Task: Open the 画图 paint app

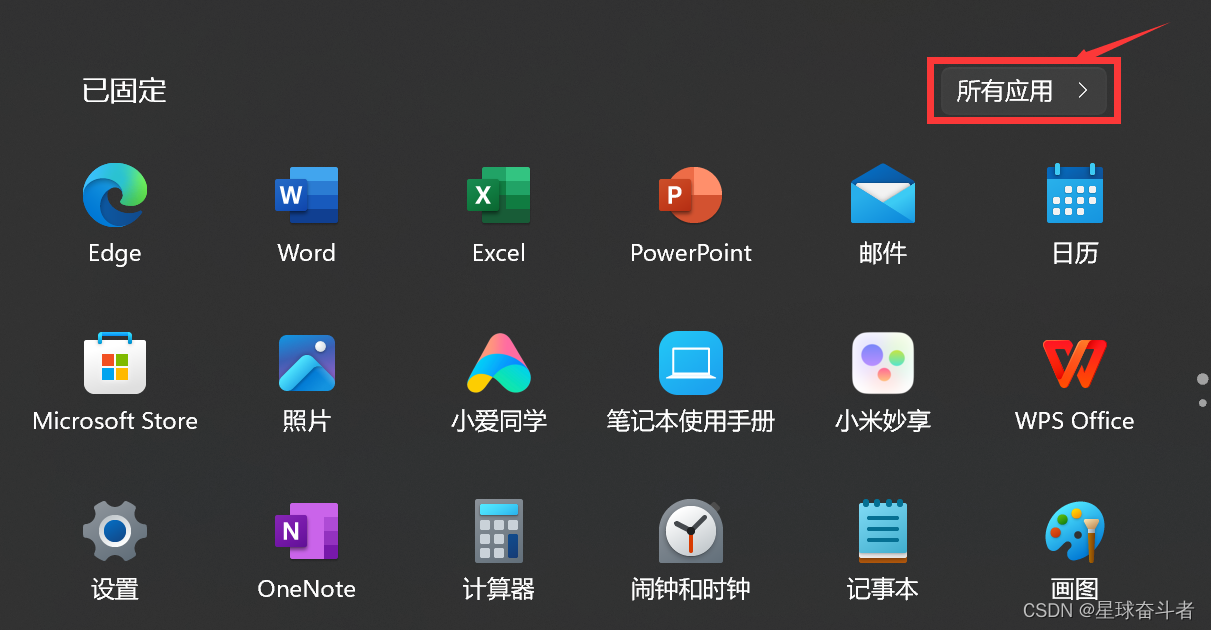Action: [1075, 531]
